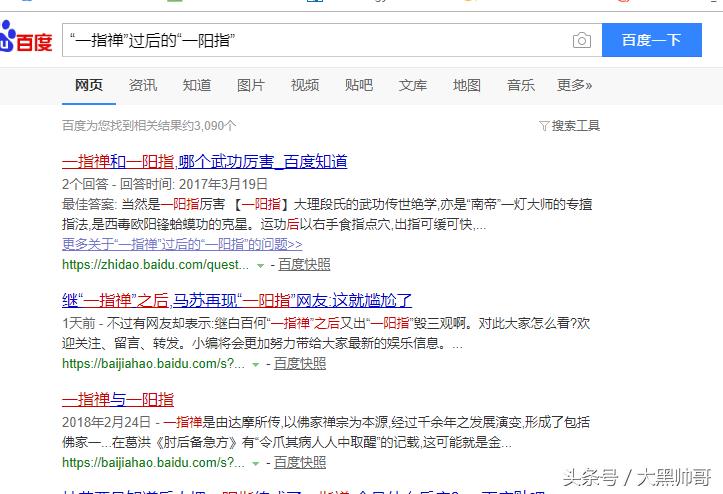Open baijiahao URL under 一指禅与一阳指 result
The width and height of the screenshot is (723, 494).
(154, 463)
